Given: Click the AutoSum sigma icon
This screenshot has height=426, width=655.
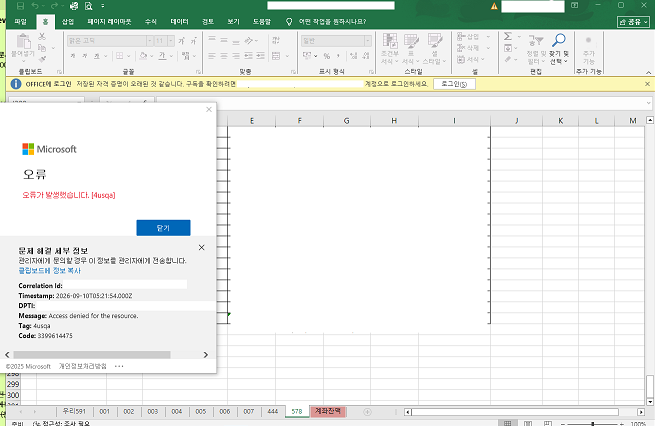Looking at the screenshot, I should [508, 36].
